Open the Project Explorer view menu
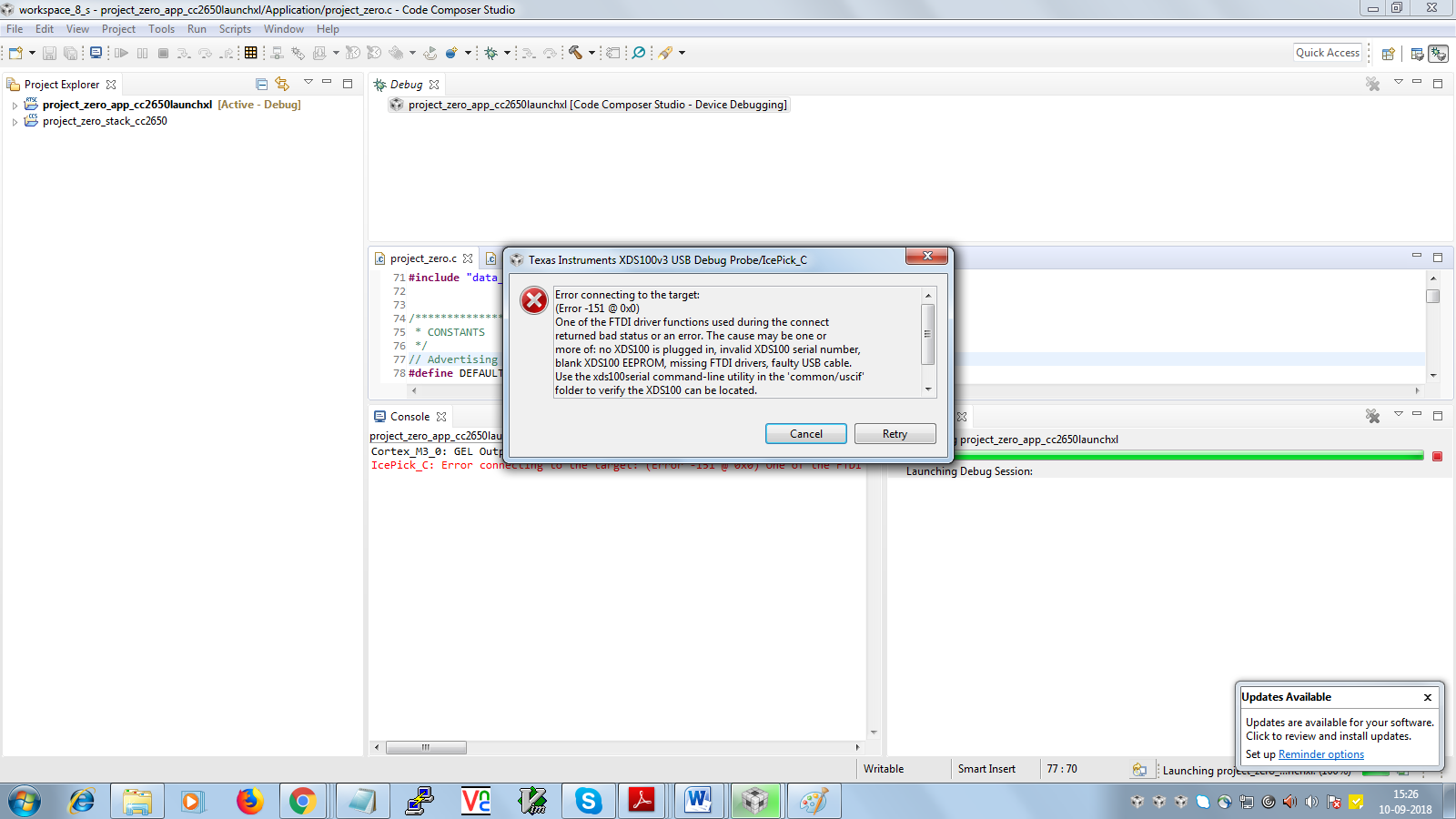1456x819 pixels. click(308, 83)
